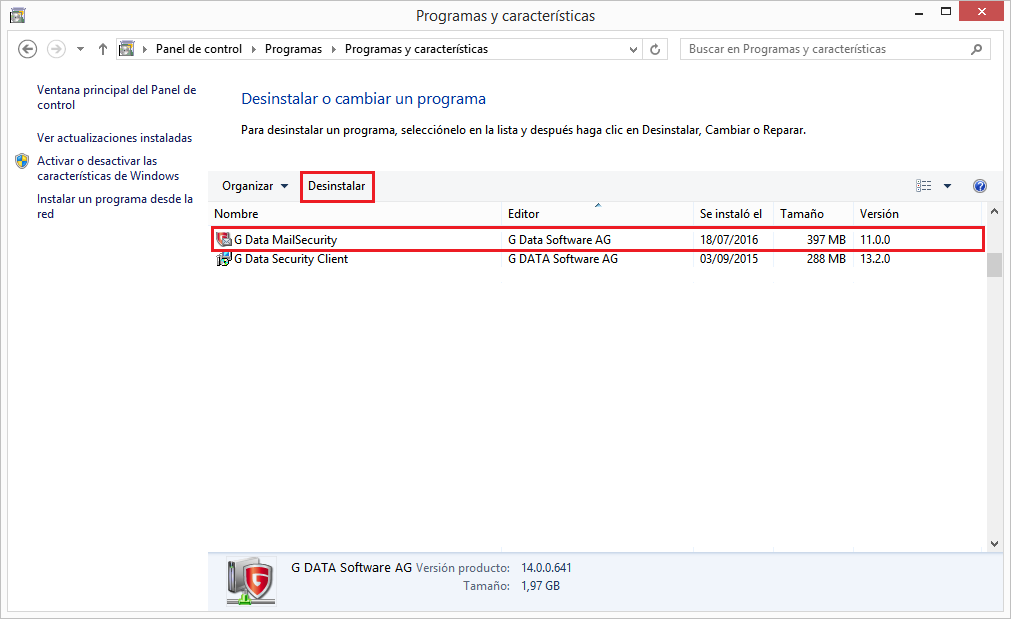Click the G Data Security Client icon

223,259
